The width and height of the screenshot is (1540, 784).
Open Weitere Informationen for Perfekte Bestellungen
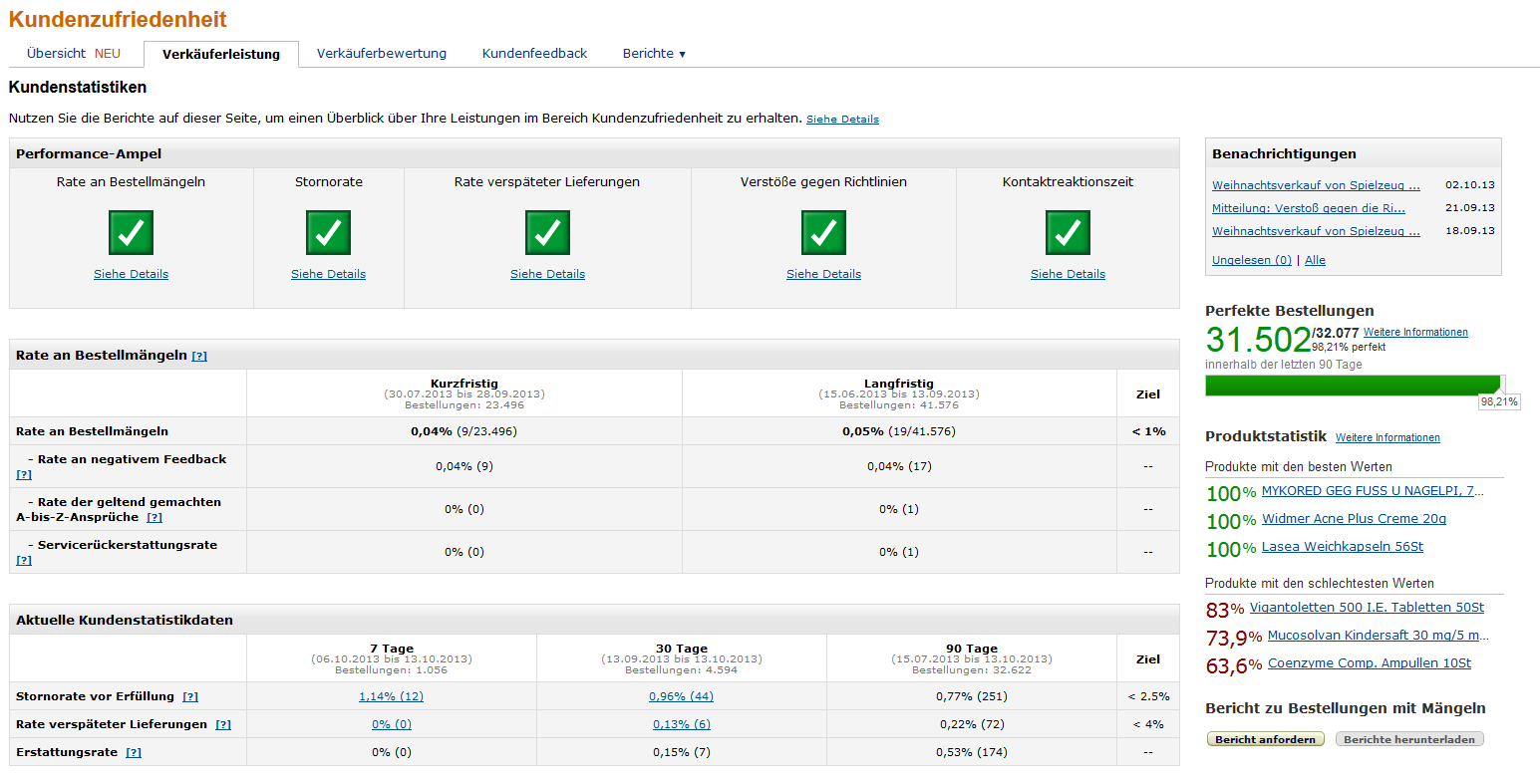pos(1415,333)
